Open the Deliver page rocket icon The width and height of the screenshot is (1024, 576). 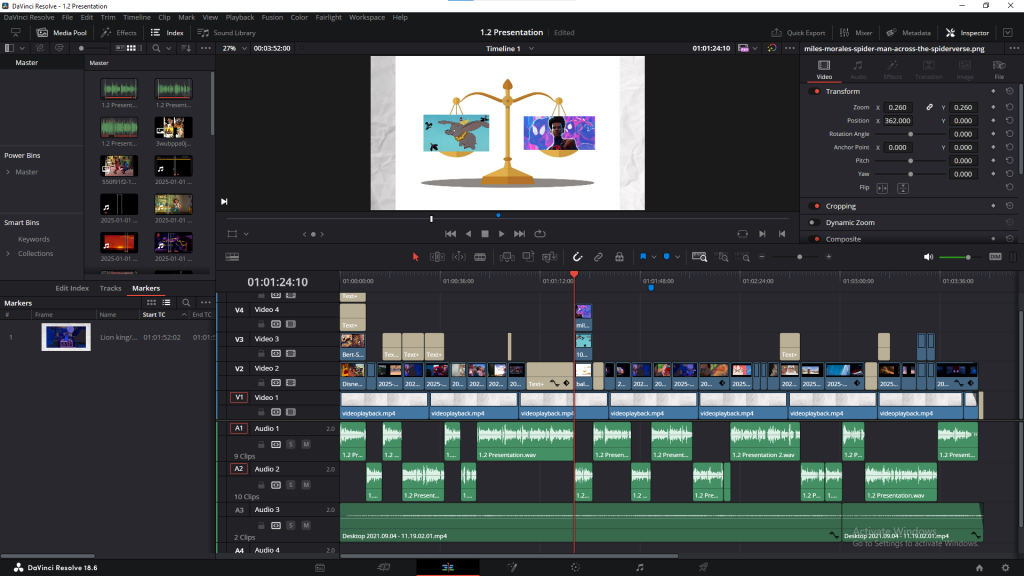(x=703, y=568)
